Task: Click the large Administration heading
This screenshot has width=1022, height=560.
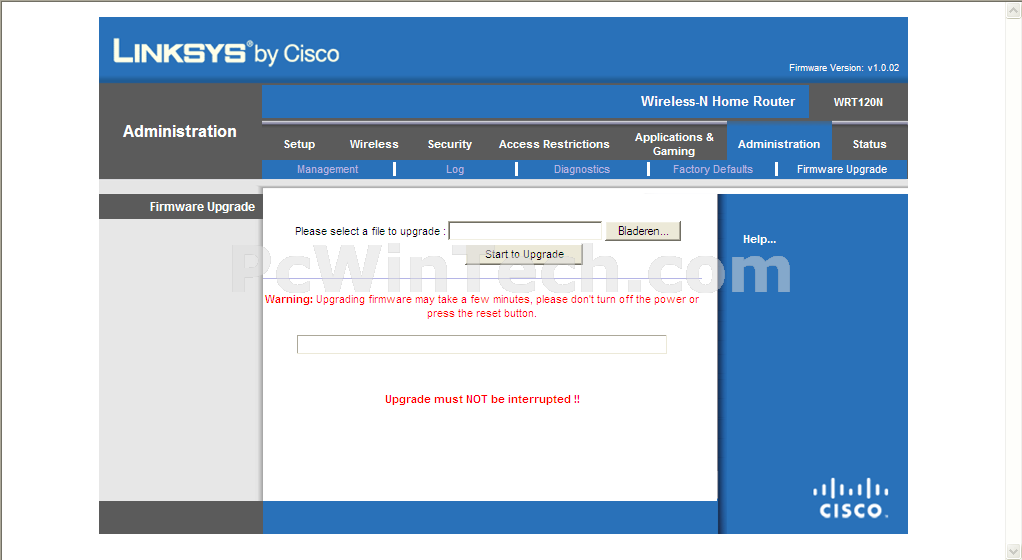Action: (180, 131)
